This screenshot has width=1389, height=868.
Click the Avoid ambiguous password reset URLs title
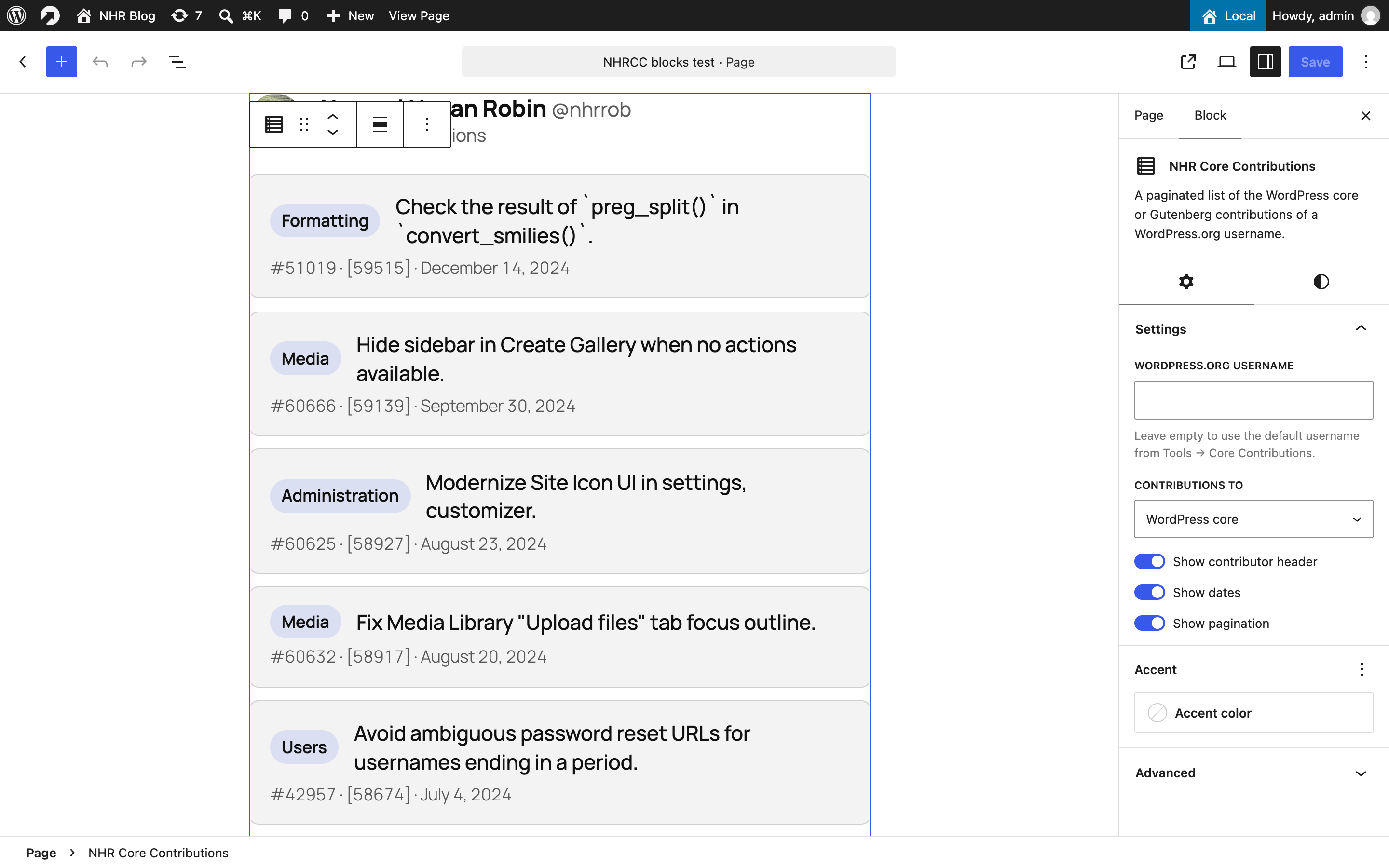[552, 747]
